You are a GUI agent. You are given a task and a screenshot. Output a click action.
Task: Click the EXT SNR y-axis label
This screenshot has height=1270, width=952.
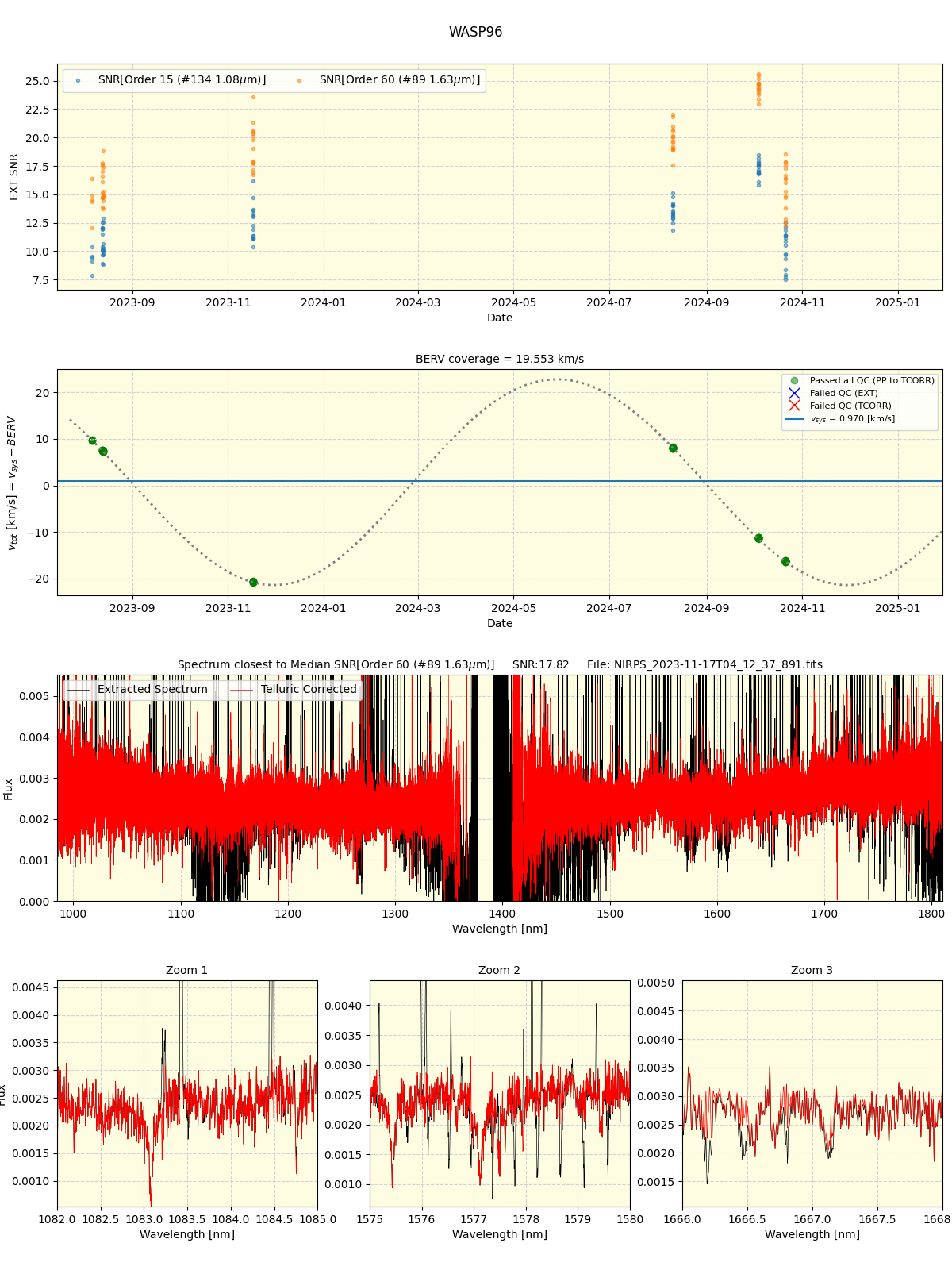(x=13, y=177)
